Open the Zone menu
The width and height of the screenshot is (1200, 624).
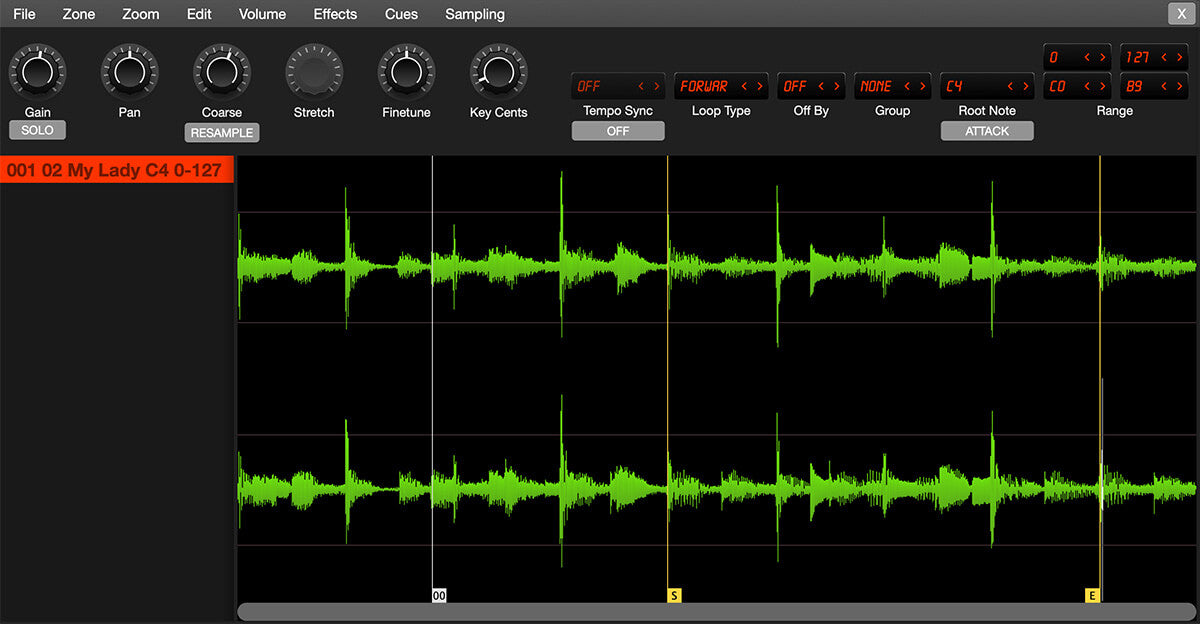coord(78,14)
